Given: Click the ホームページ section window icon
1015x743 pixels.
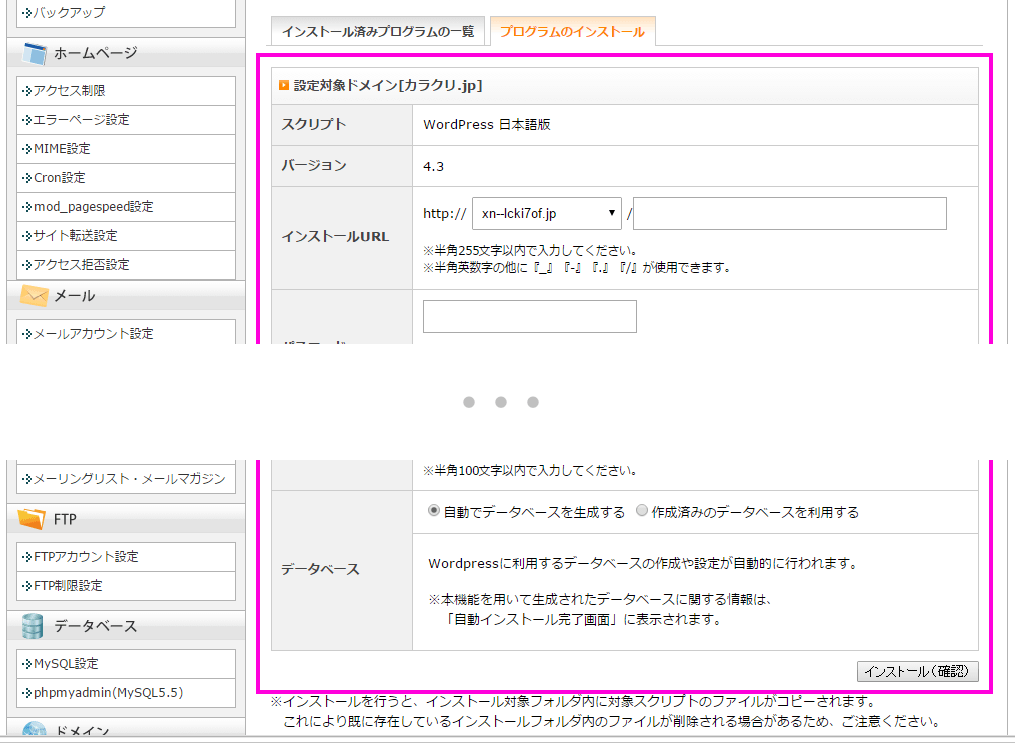Looking at the screenshot, I should tap(34, 53).
